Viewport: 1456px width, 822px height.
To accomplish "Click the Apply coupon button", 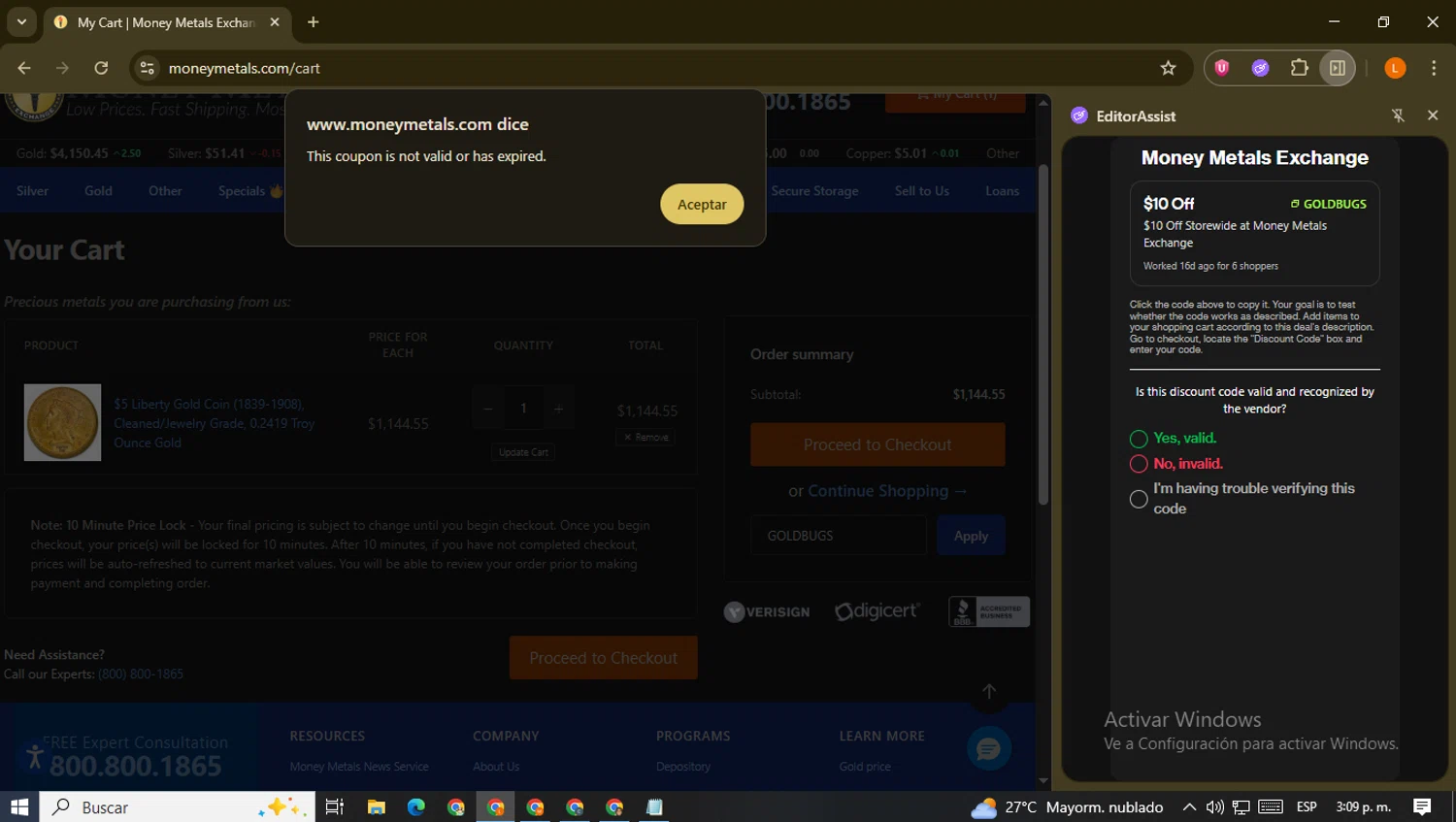I will click(971, 536).
